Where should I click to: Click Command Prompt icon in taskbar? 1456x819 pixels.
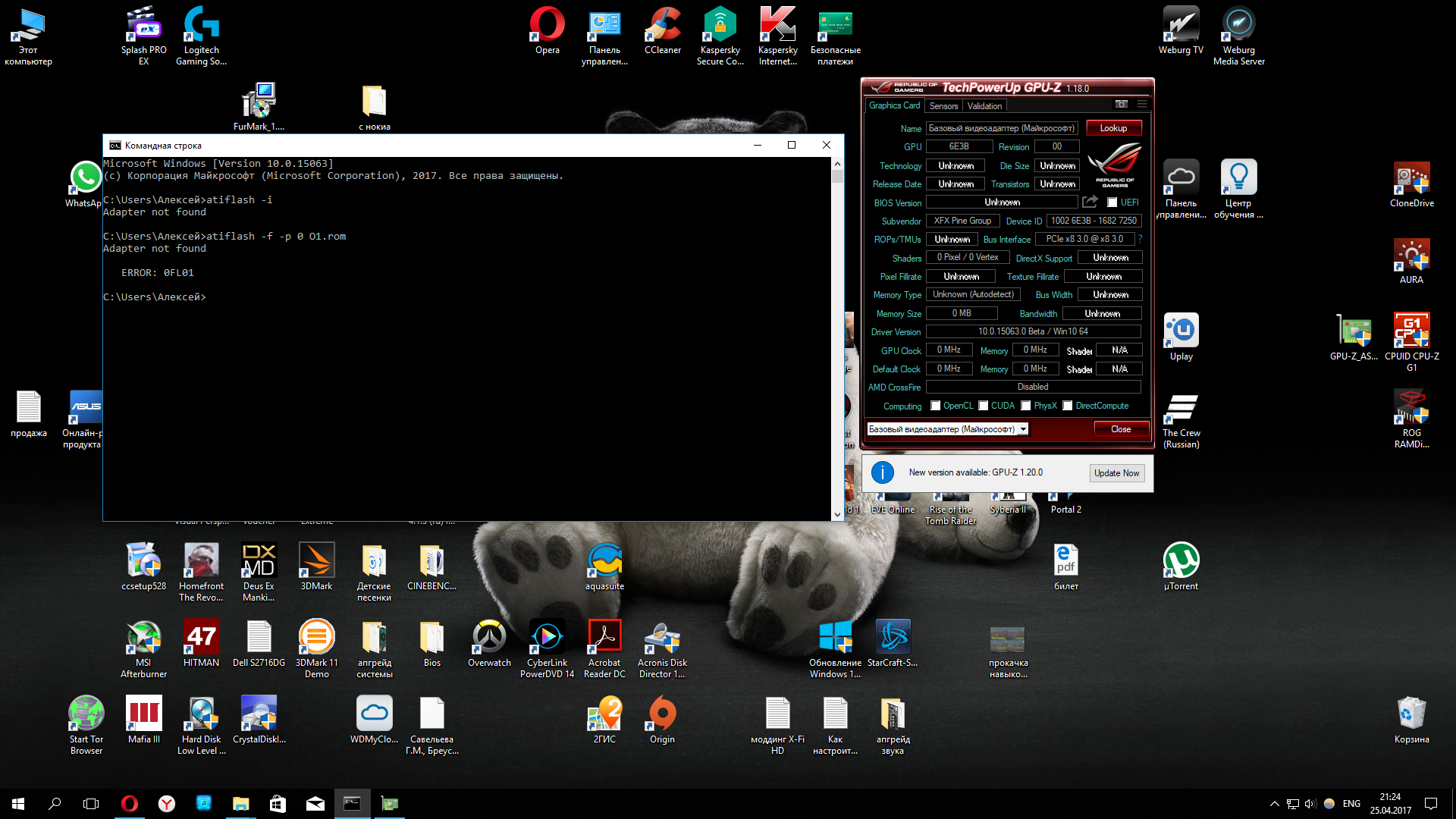click(x=352, y=803)
